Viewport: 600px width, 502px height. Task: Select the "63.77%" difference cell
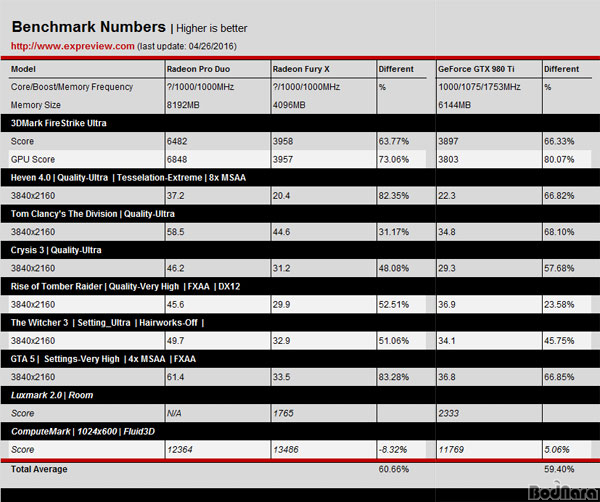pyautogui.click(x=394, y=141)
